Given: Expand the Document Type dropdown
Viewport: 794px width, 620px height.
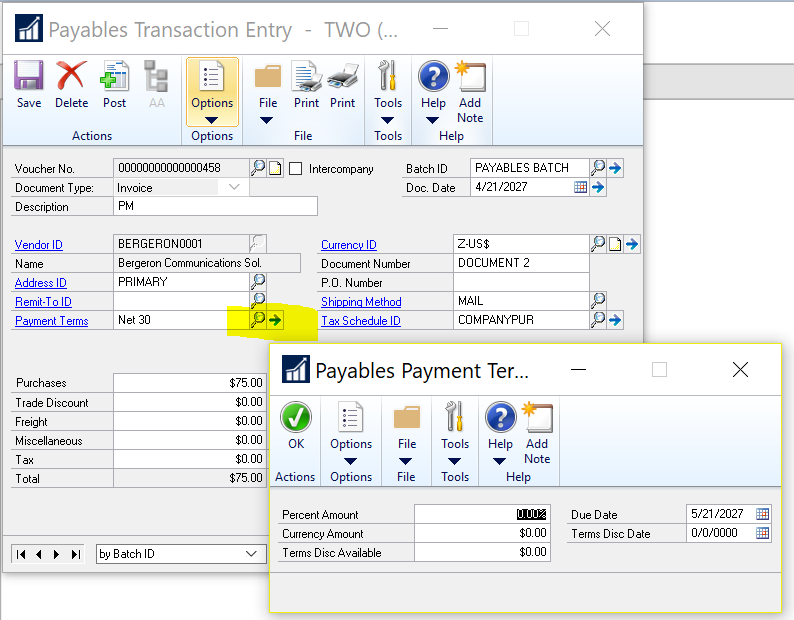Looking at the screenshot, I should click(234, 187).
